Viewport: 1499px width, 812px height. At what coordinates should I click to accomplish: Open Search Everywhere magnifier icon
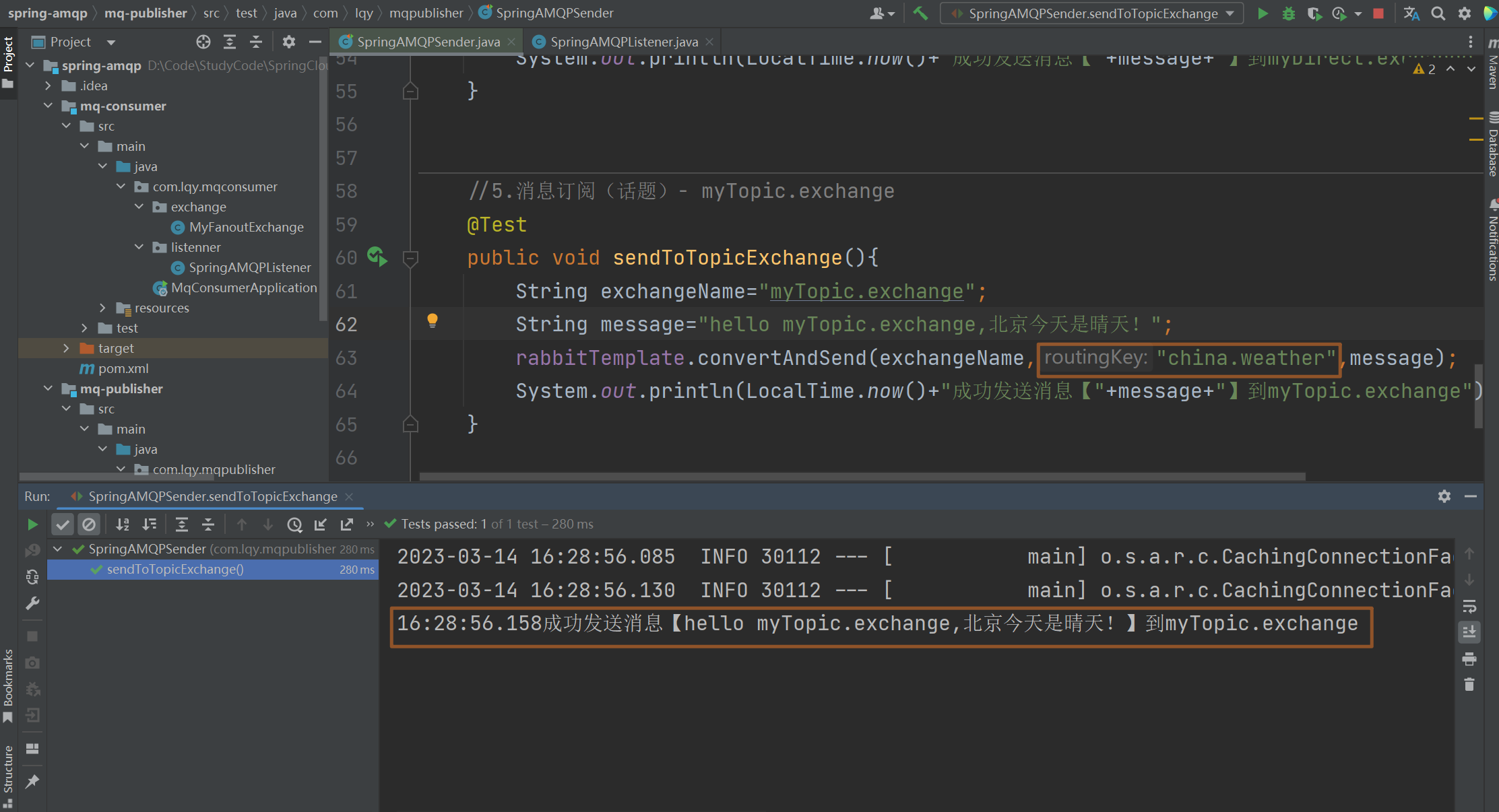click(x=1438, y=13)
